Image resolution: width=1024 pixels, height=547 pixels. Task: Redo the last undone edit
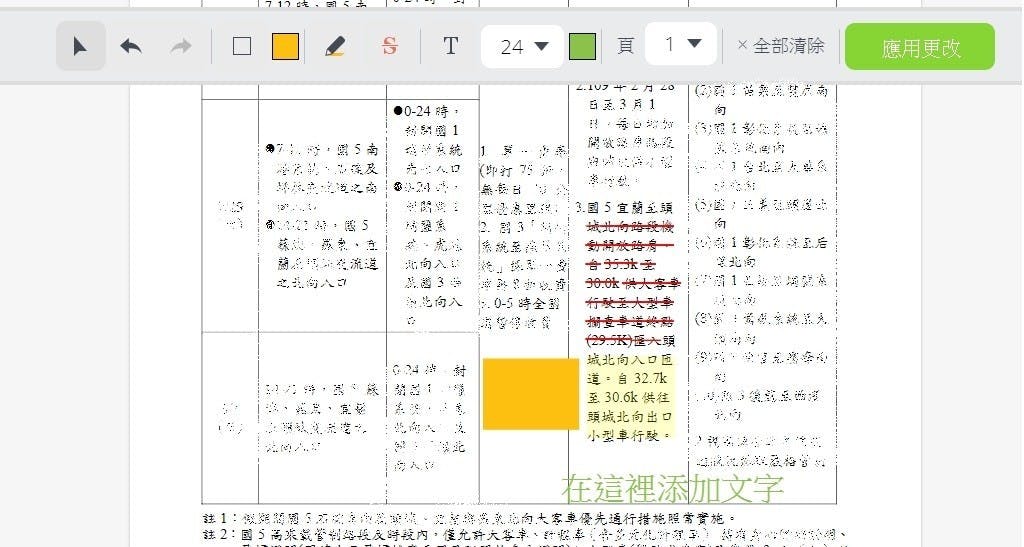coord(181,46)
